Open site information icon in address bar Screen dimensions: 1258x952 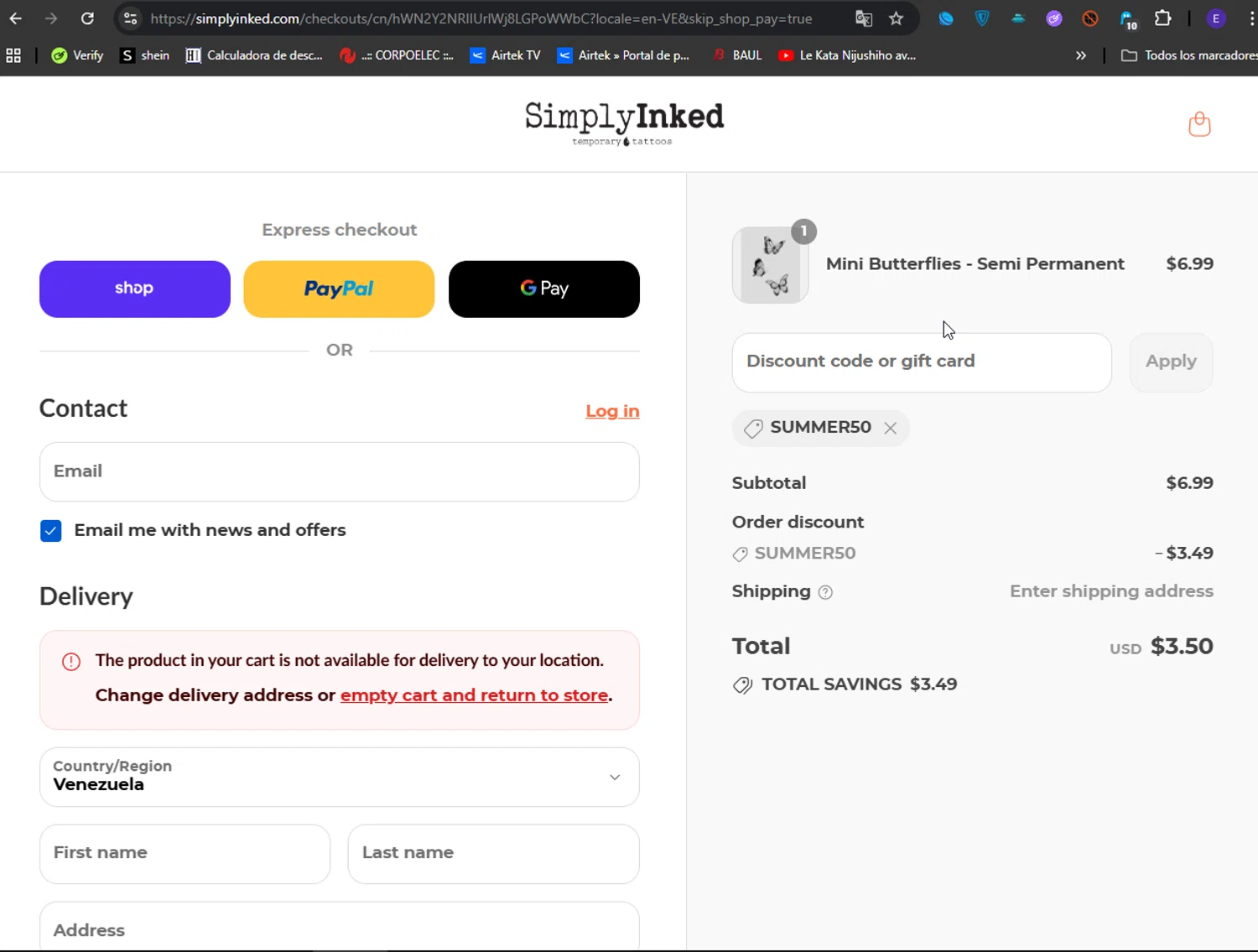[x=130, y=18]
